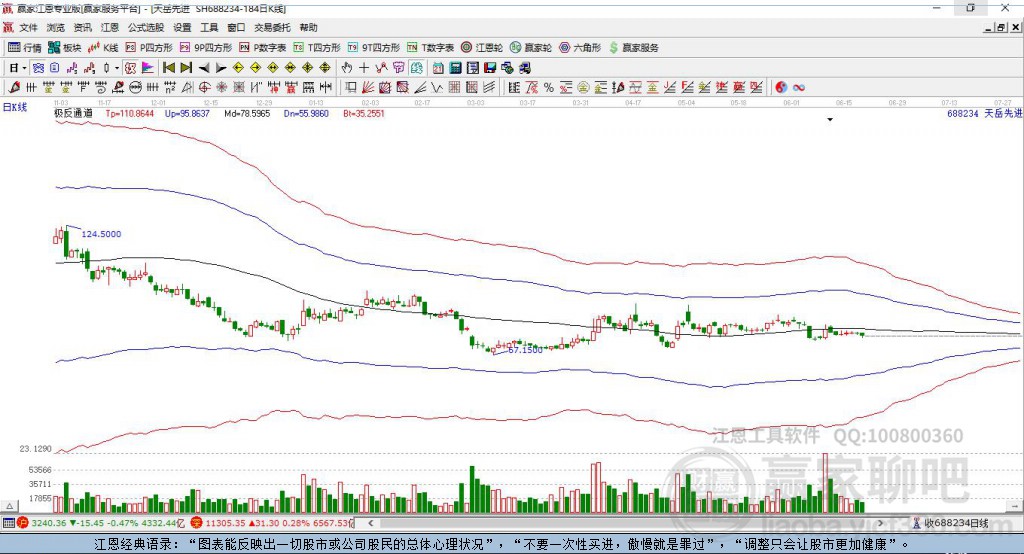The image size is (1024, 554).
Task: Click the 极反通道 indicator label
Action: click(73, 113)
